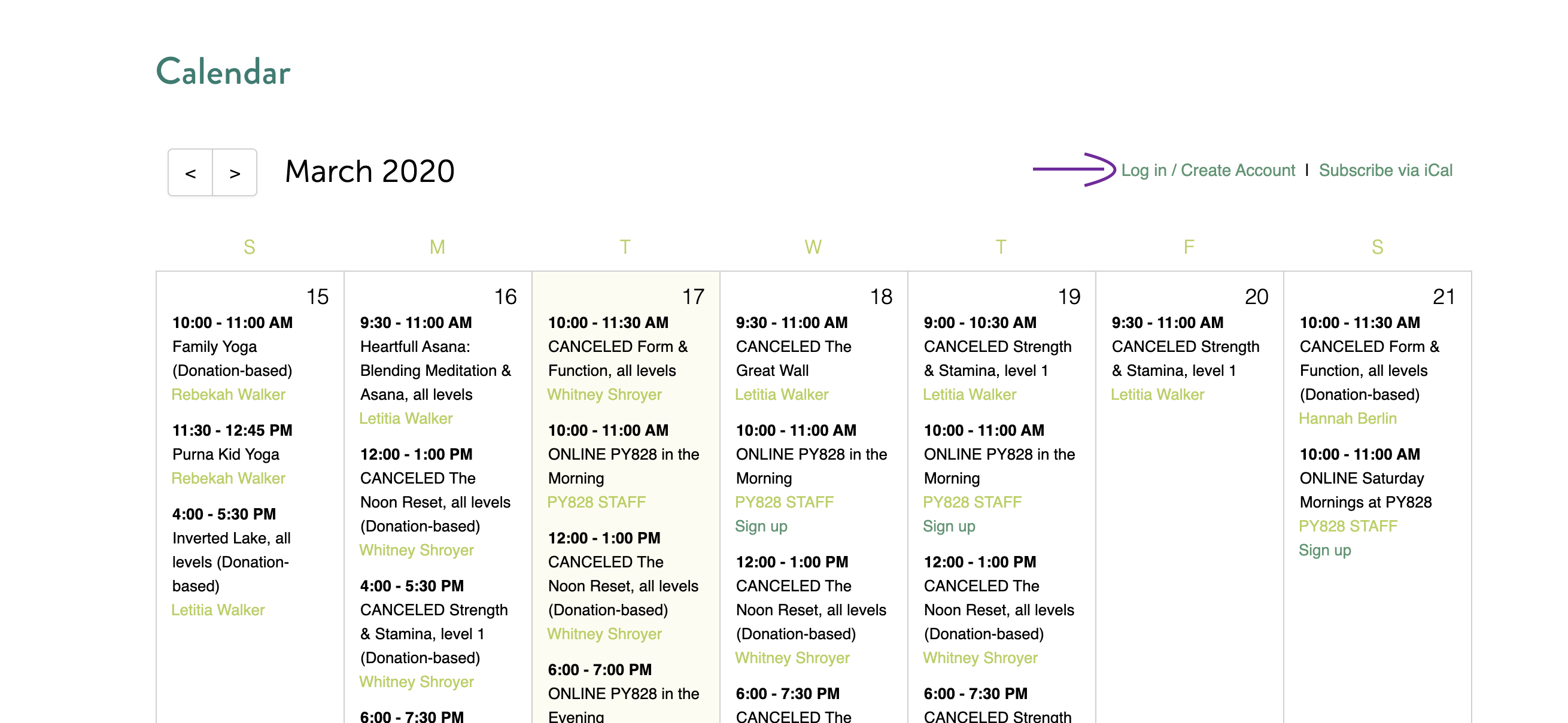The width and height of the screenshot is (1568, 723).
Task: Select day 17 in the calendar
Action: pos(692,297)
